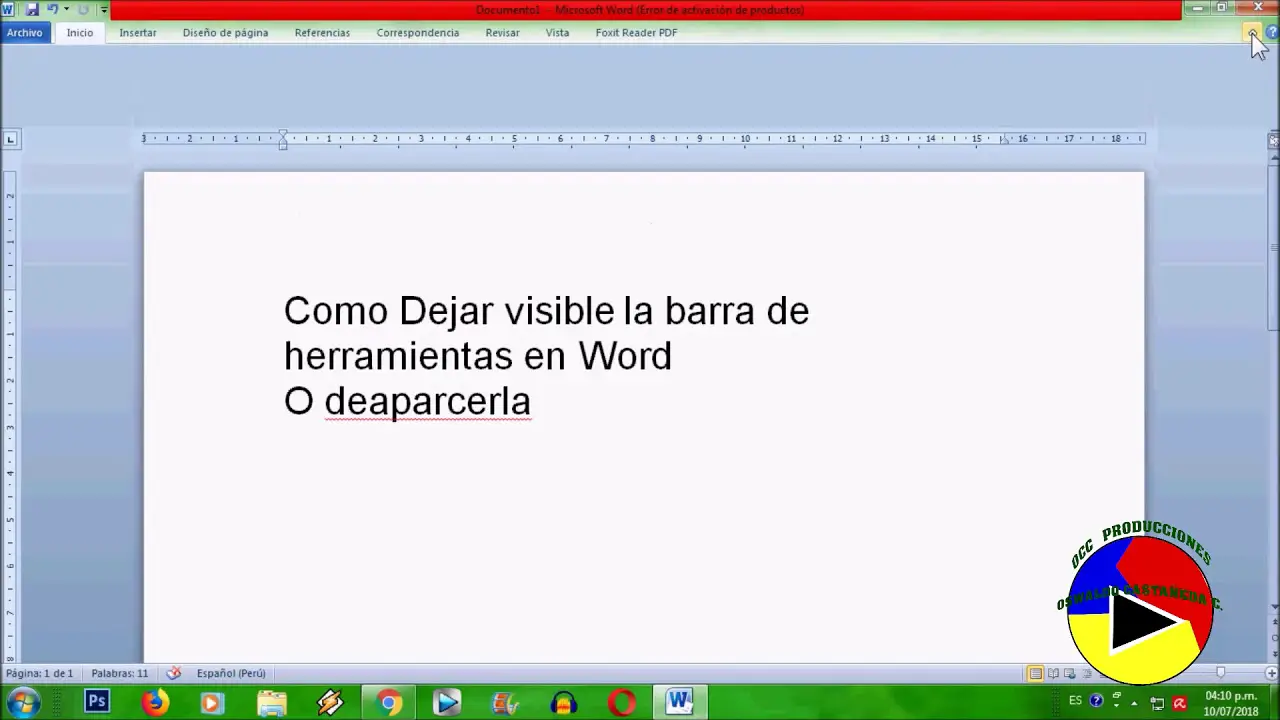Screen dimensions: 1280x720
Task: Click the zoom in plus button
Action: 1271,673
